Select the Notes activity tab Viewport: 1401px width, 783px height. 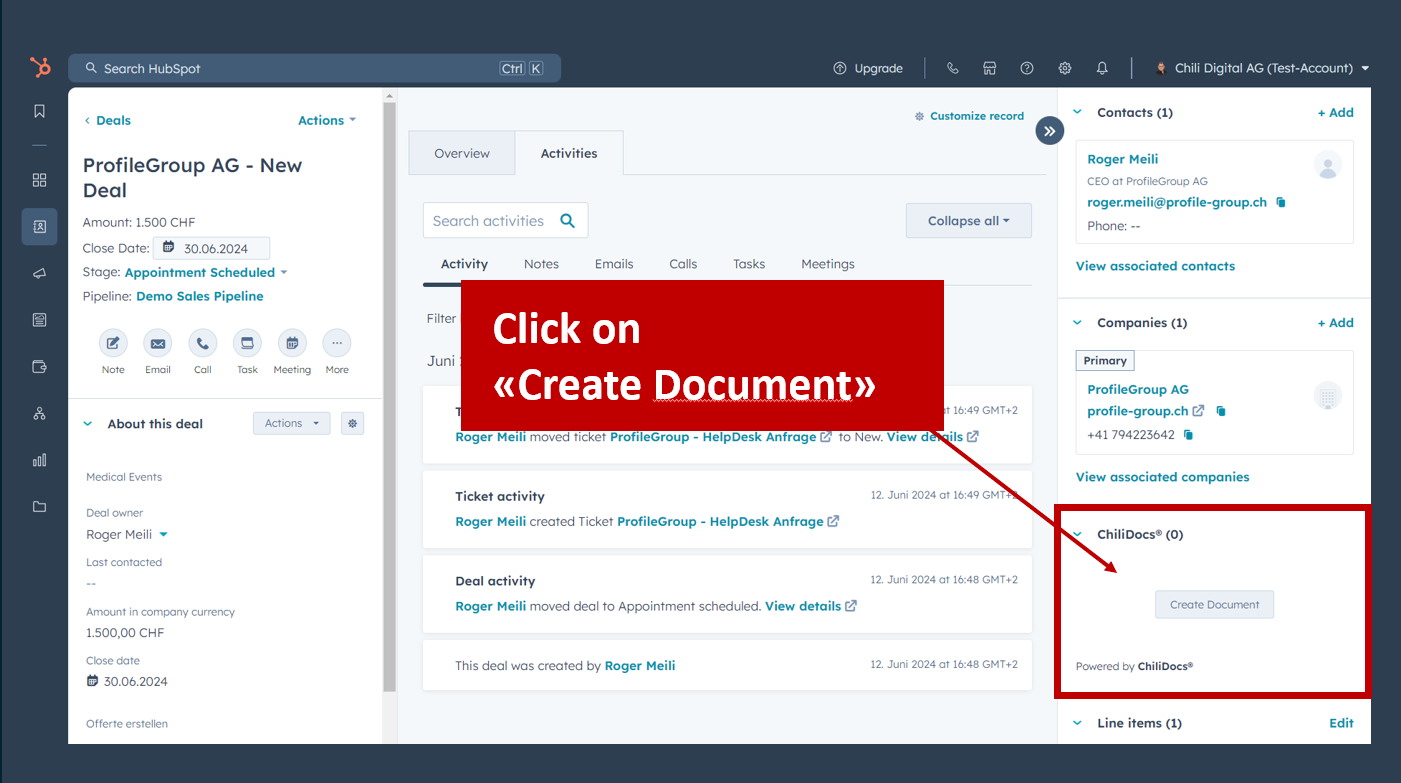541,264
